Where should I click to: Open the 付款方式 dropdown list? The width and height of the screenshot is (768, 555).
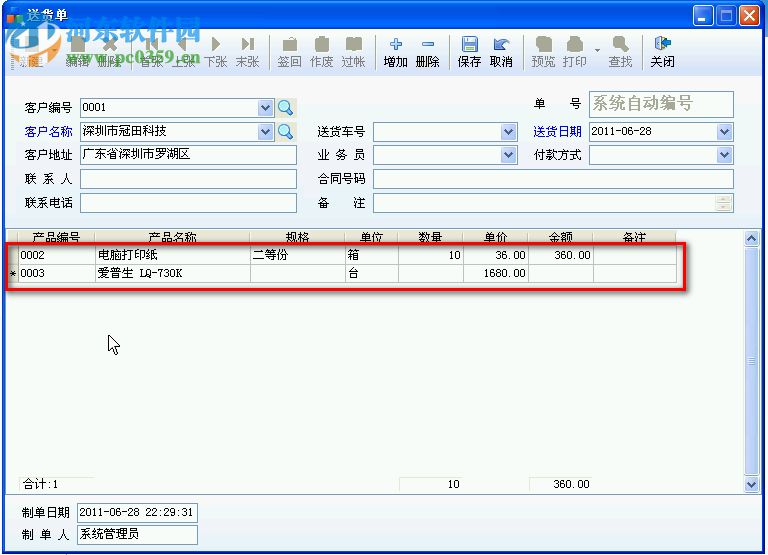(724, 155)
